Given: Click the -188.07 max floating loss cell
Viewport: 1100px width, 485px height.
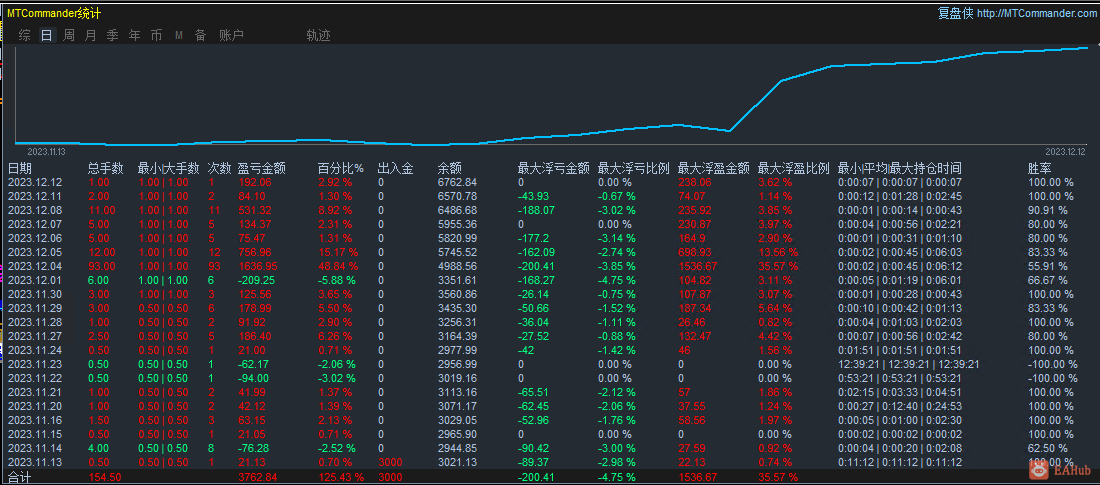Looking at the screenshot, I should tap(535, 210).
